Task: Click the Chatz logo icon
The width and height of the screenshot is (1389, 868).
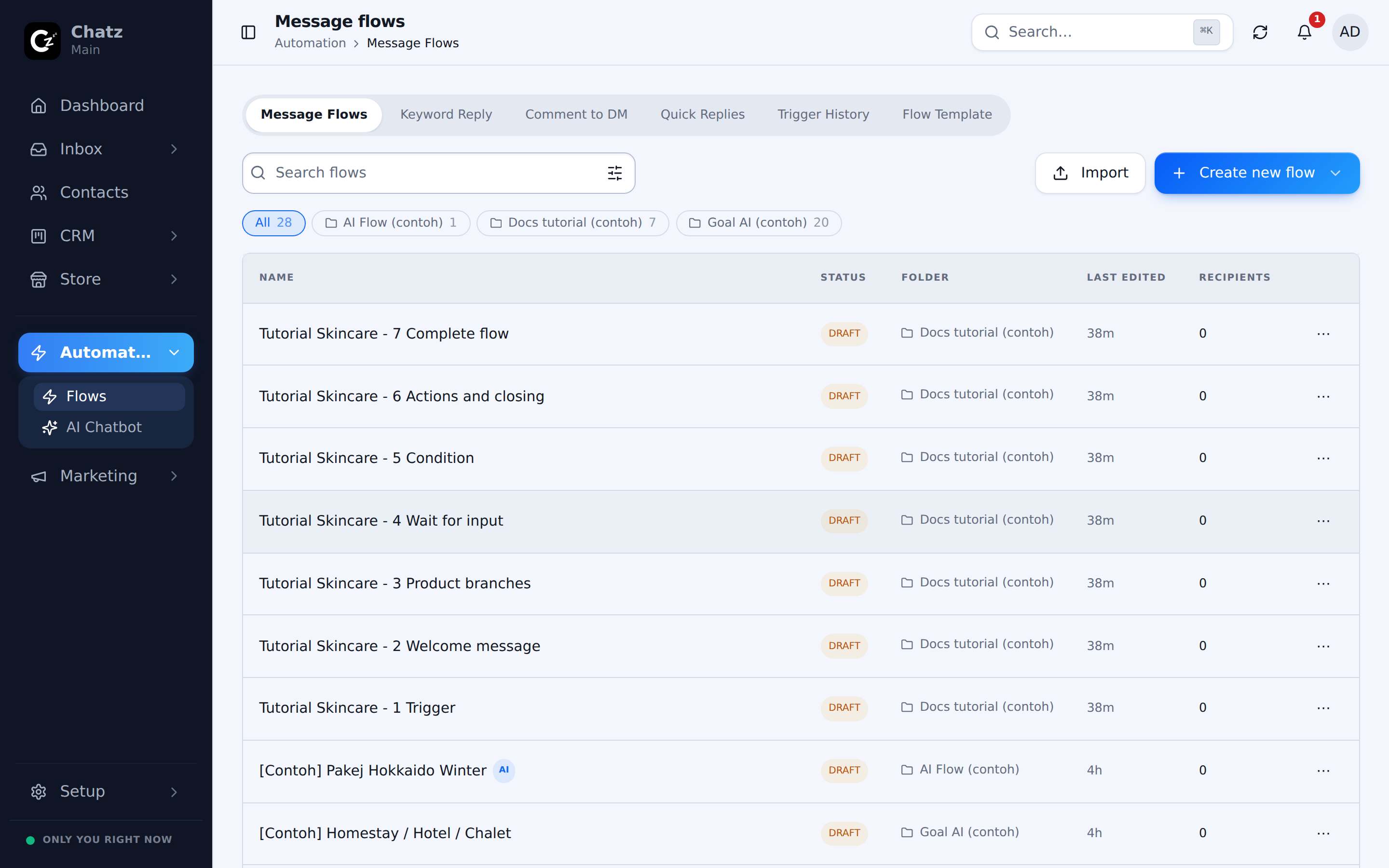Action: [x=42, y=41]
